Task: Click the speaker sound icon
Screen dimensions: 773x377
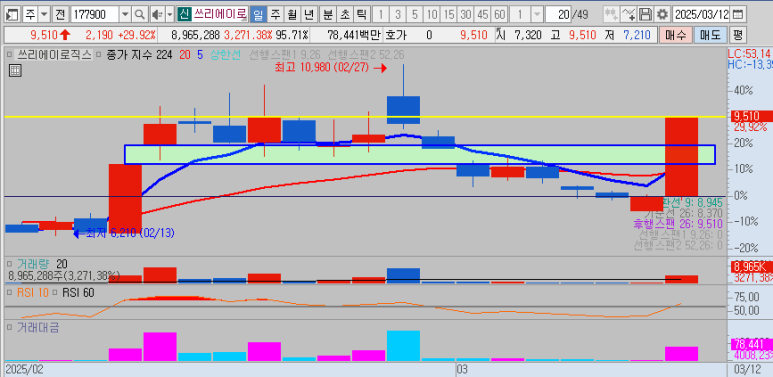Action: 158,15
